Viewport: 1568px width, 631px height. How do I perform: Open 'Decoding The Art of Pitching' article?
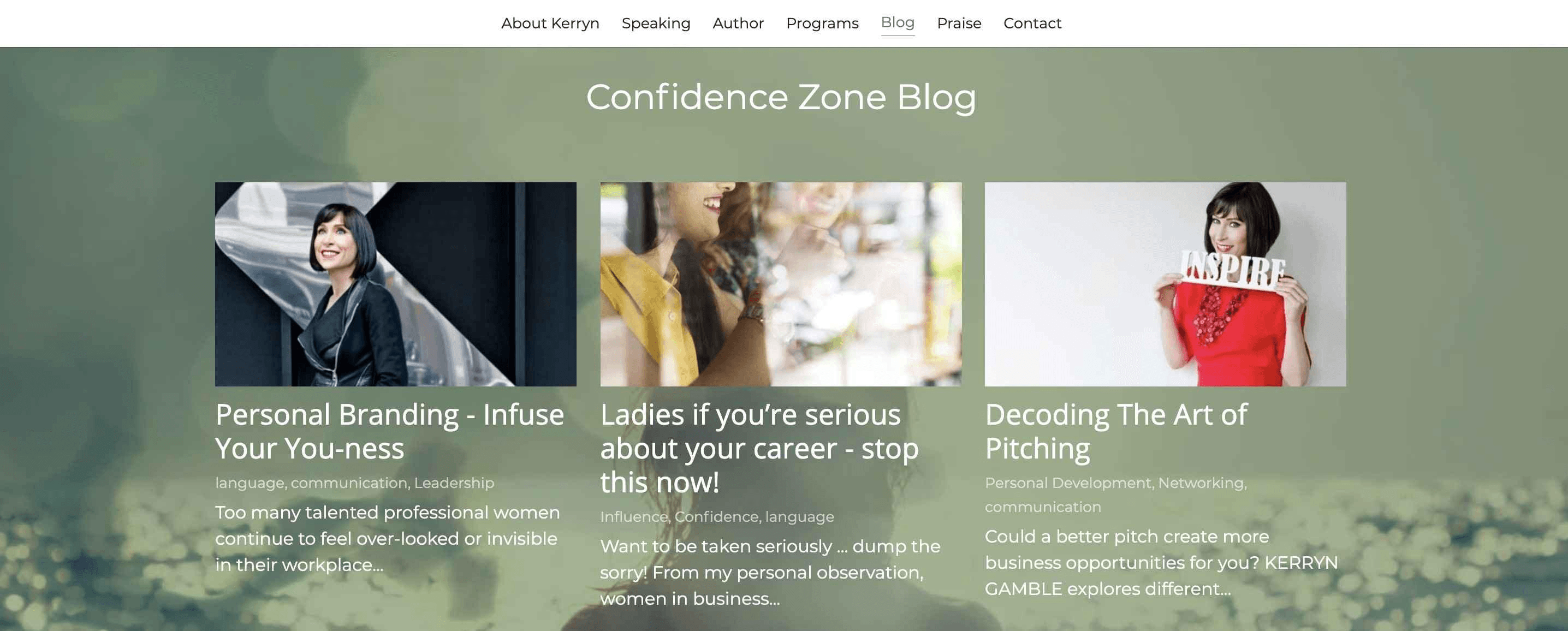[1115, 431]
